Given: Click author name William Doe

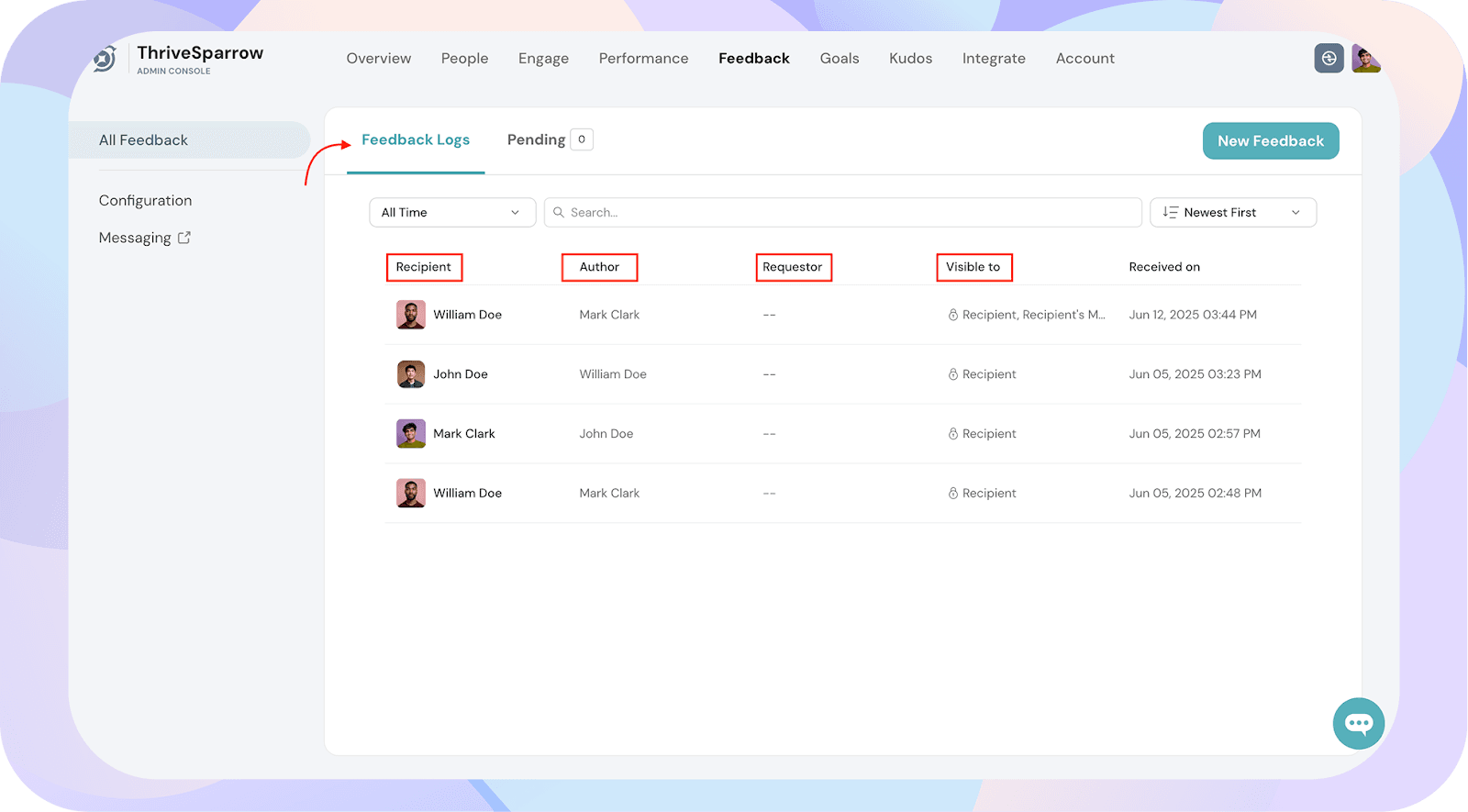Looking at the screenshot, I should pyautogui.click(x=613, y=374).
